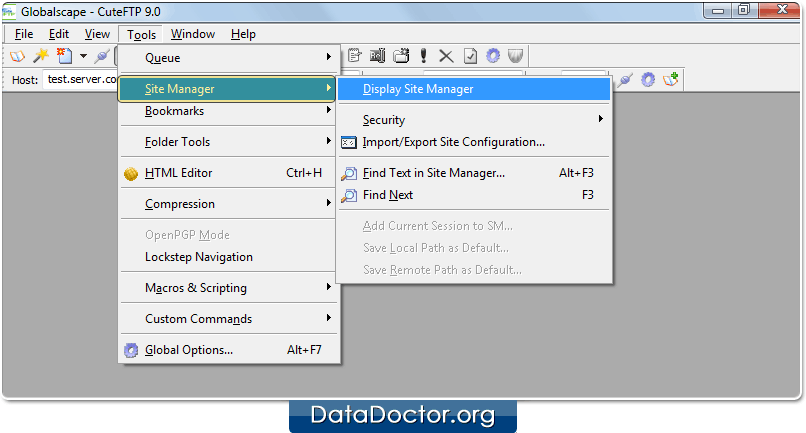The image size is (806, 433).
Task: Open the File menu
Action: tap(24, 34)
